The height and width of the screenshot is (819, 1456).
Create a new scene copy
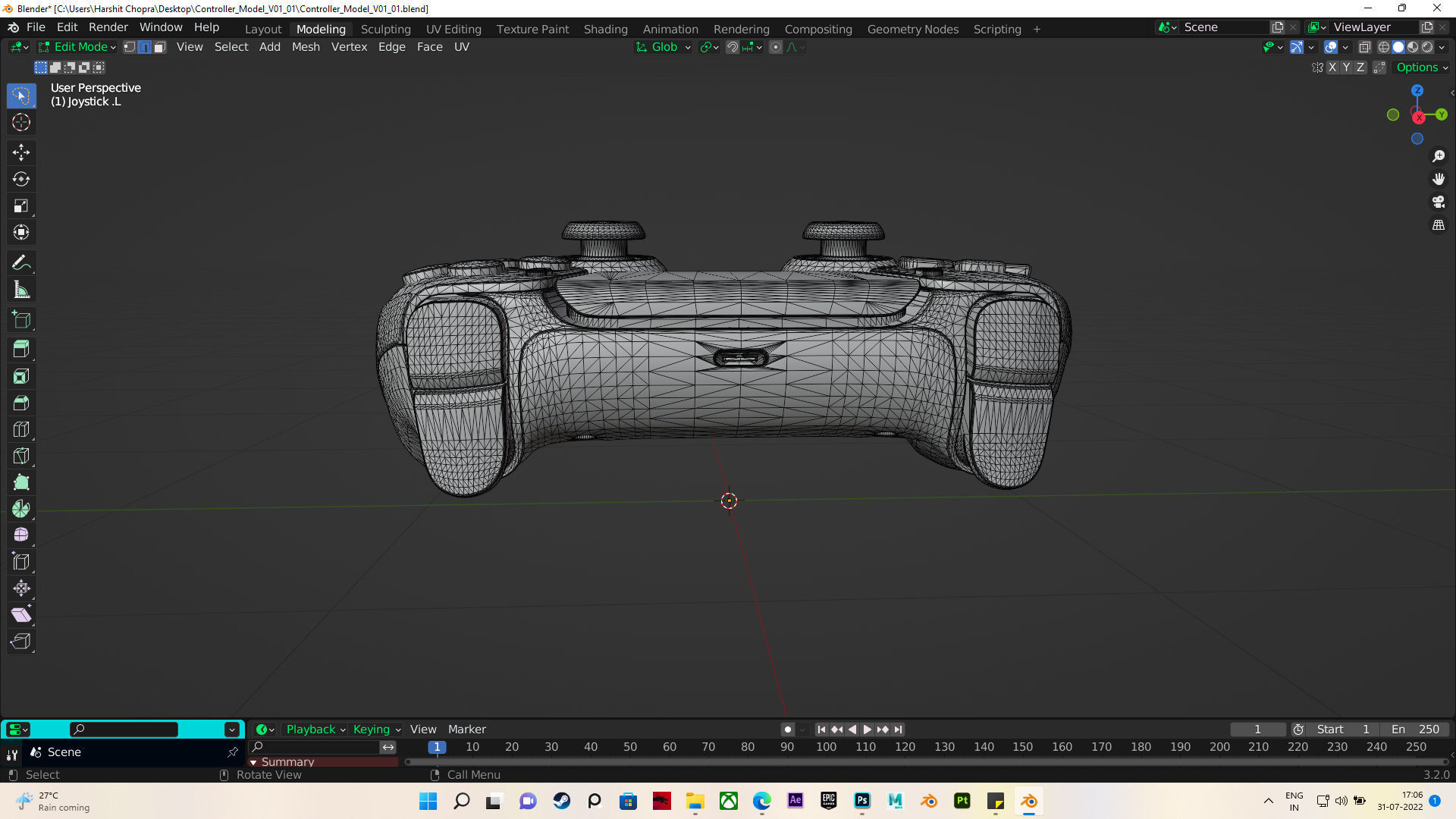pos(1278,27)
